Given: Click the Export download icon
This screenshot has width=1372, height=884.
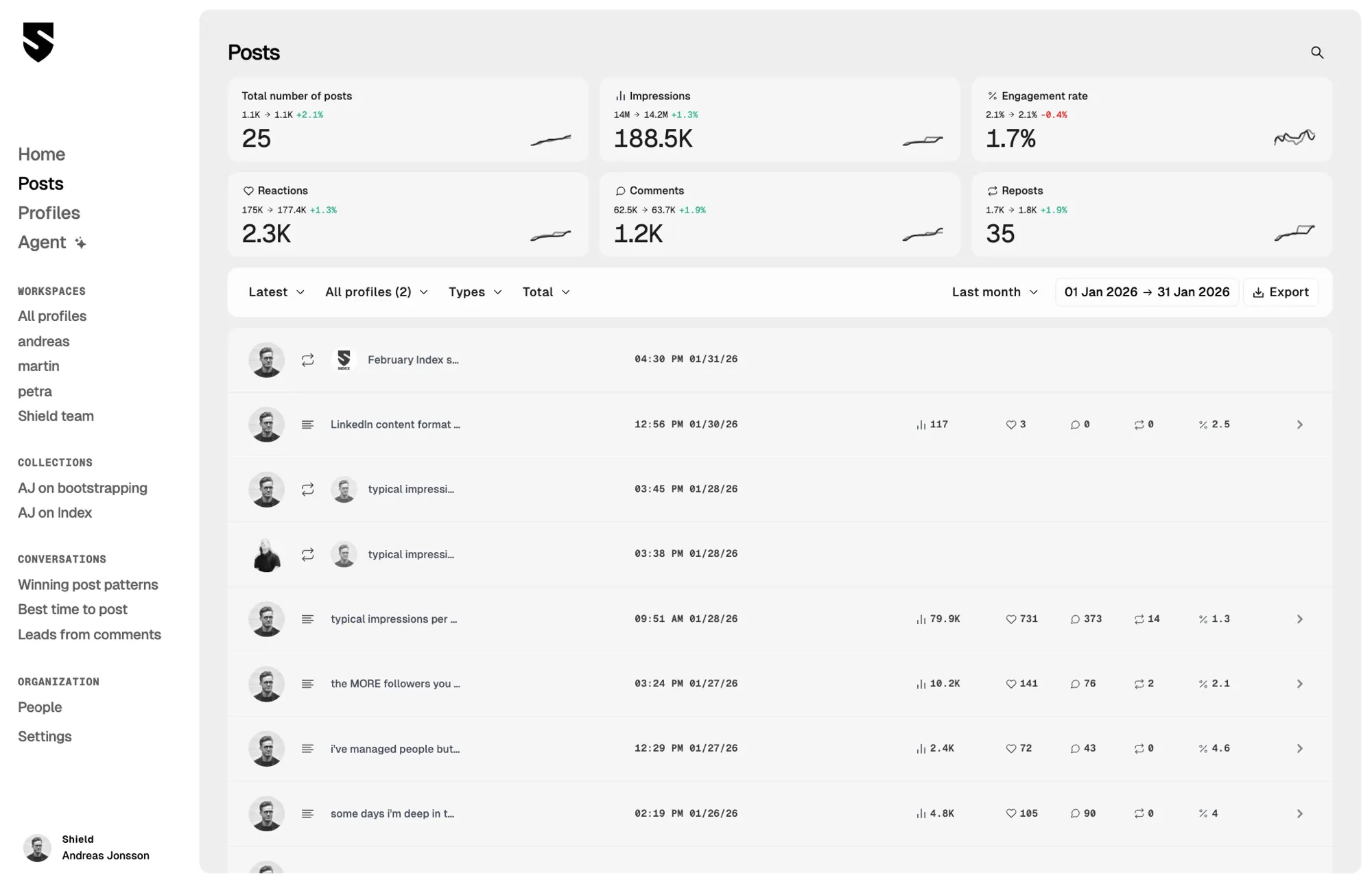Looking at the screenshot, I should pyautogui.click(x=1258, y=292).
